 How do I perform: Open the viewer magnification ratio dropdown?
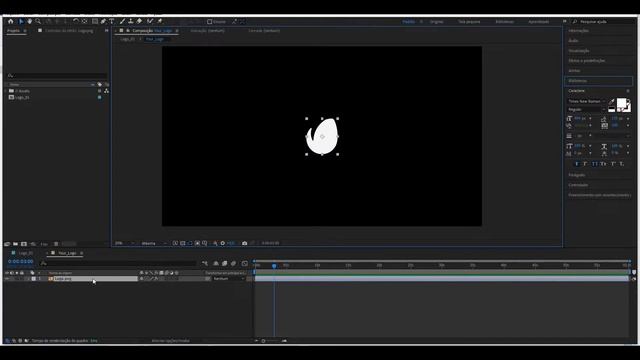(x=124, y=243)
